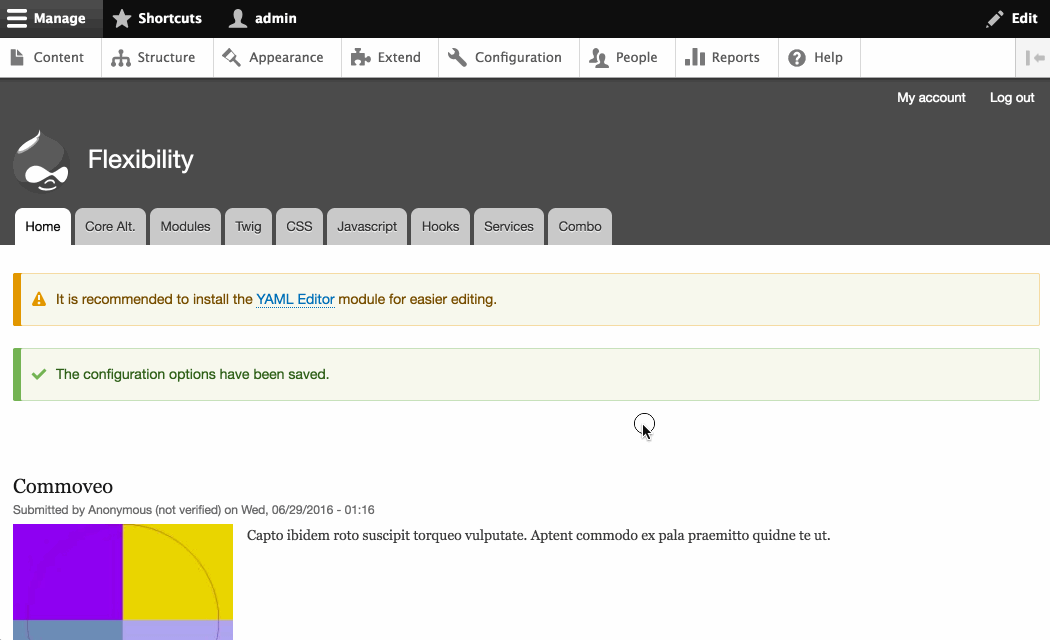Switch to the Twig tab
This screenshot has height=640, width=1050.
pyautogui.click(x=248, y=226)
